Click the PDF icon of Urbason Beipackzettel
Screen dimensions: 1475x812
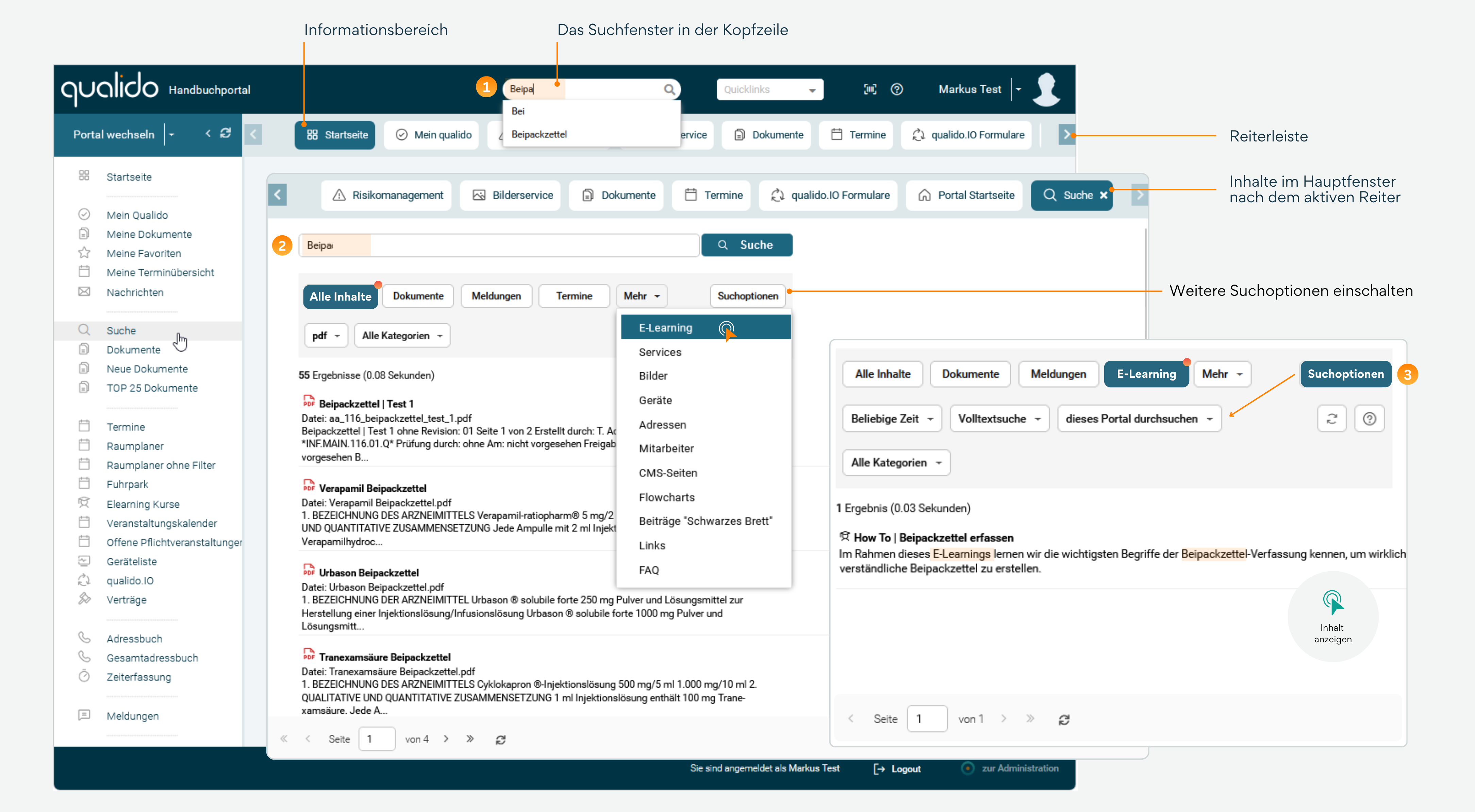click(309, 570)
